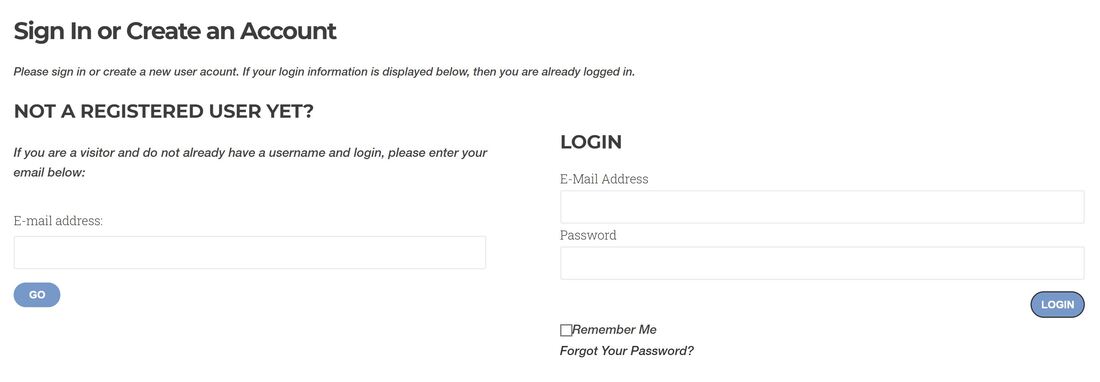Click inside the Password input field
This screenshot has width=1100, height=382.
[x=822, y=263]
